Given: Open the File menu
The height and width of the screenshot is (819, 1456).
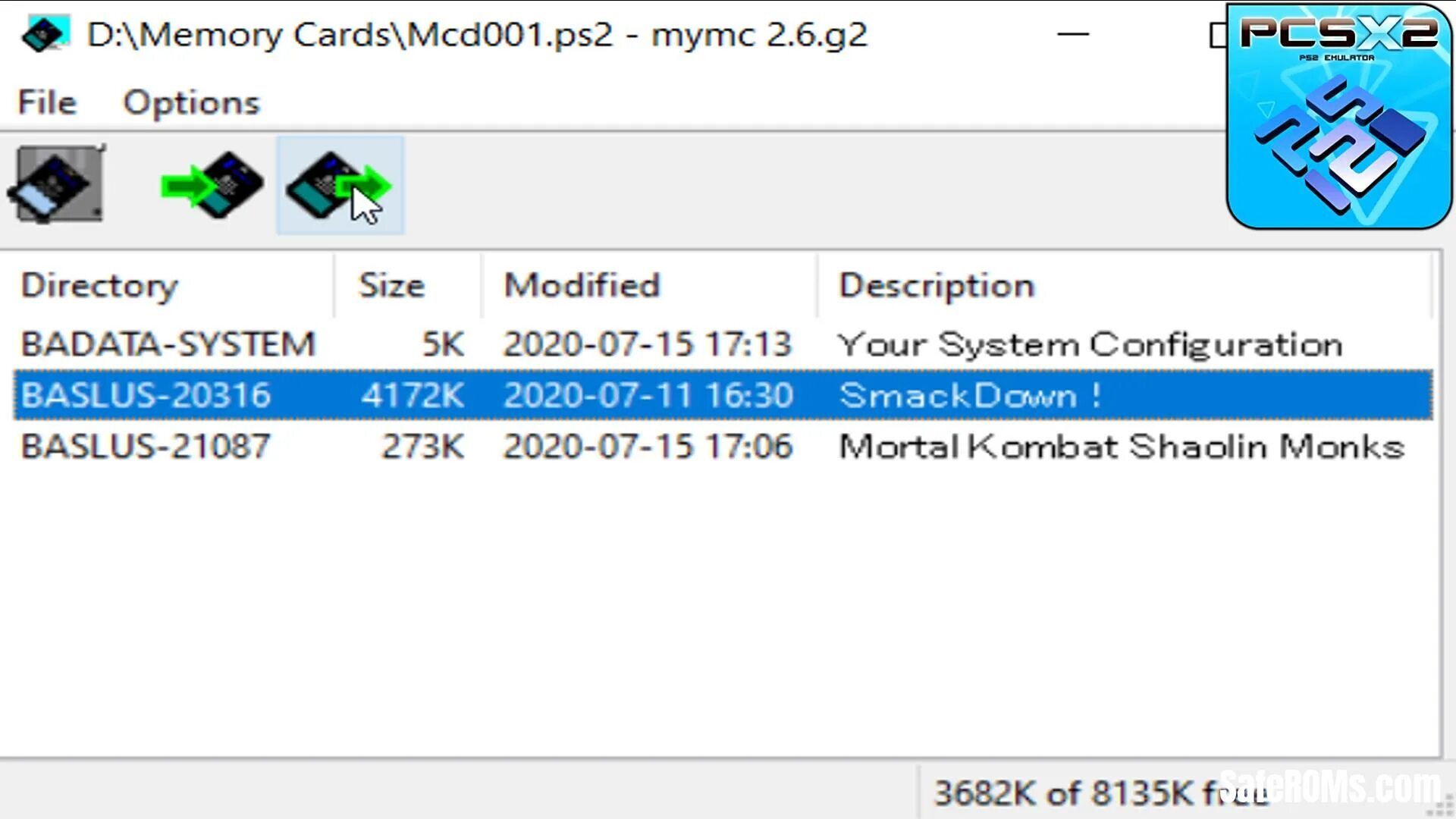Looking at the screenshot, I should click(45, 101).
